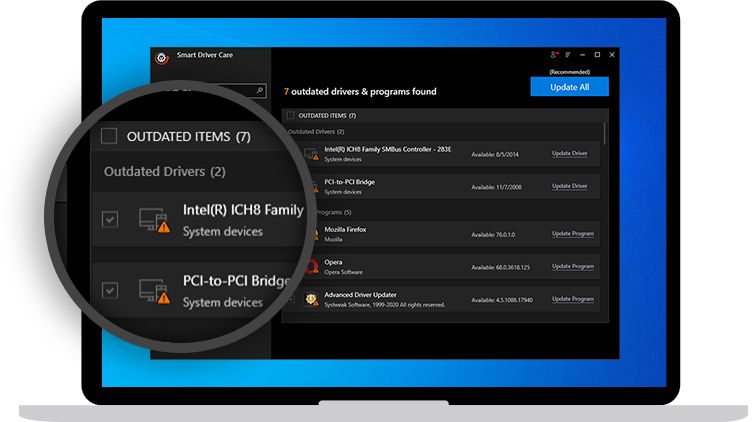This screenshot has height=422, width=753.
Task: Click 'Available: 76.0.1.0' version text
Action: point(493,235)
